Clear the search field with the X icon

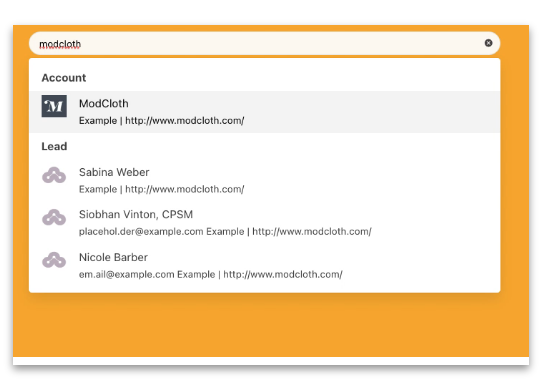point(488,43)
